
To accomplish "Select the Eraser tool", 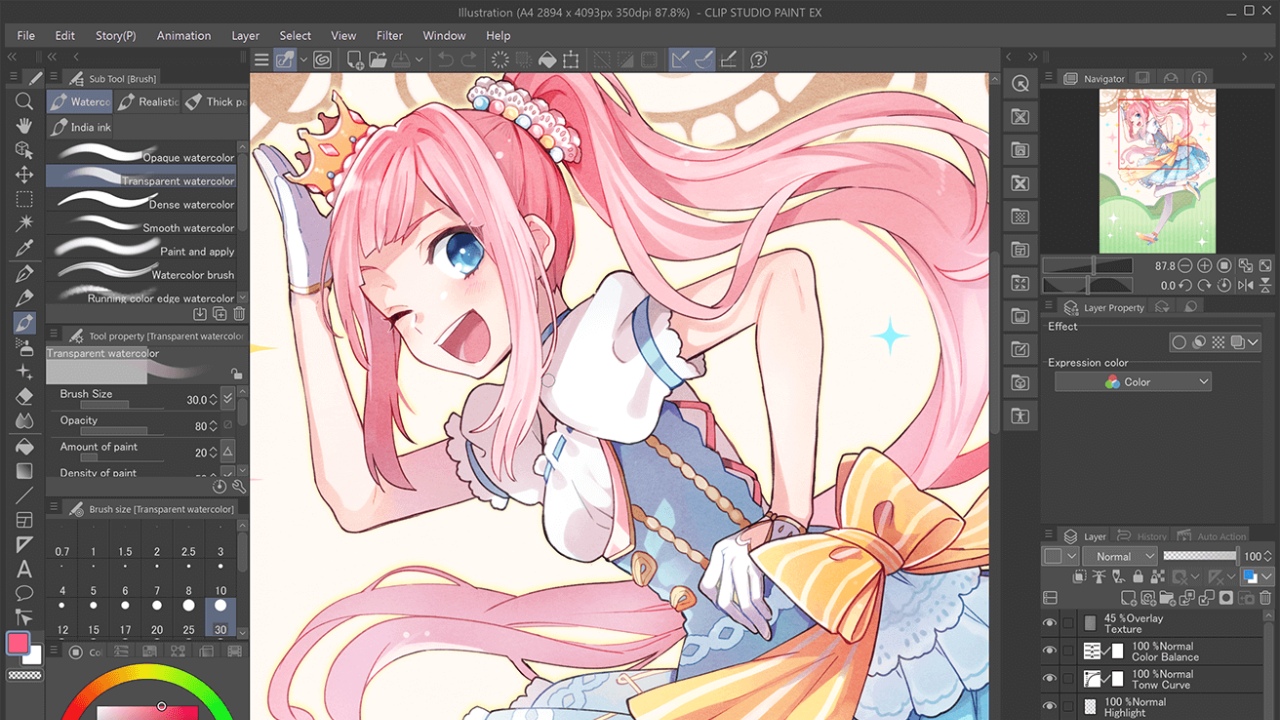I will point(25,397).
